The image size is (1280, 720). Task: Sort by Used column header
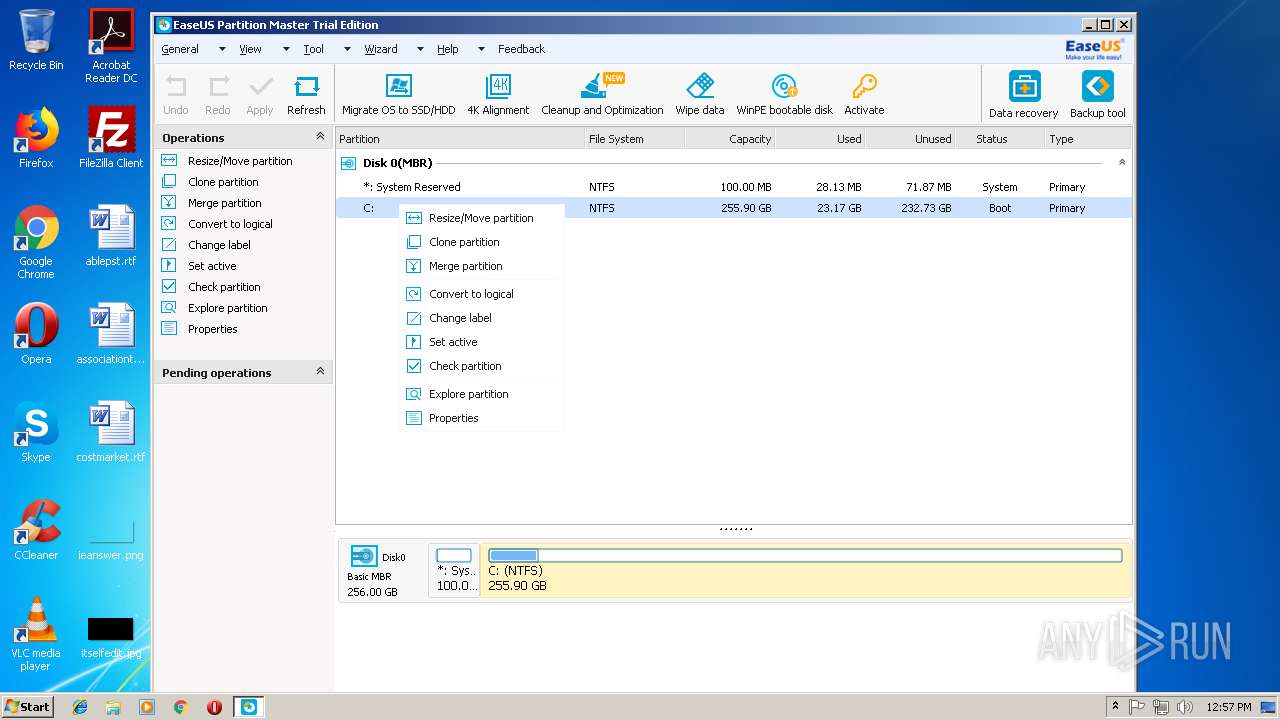[821, 139]
